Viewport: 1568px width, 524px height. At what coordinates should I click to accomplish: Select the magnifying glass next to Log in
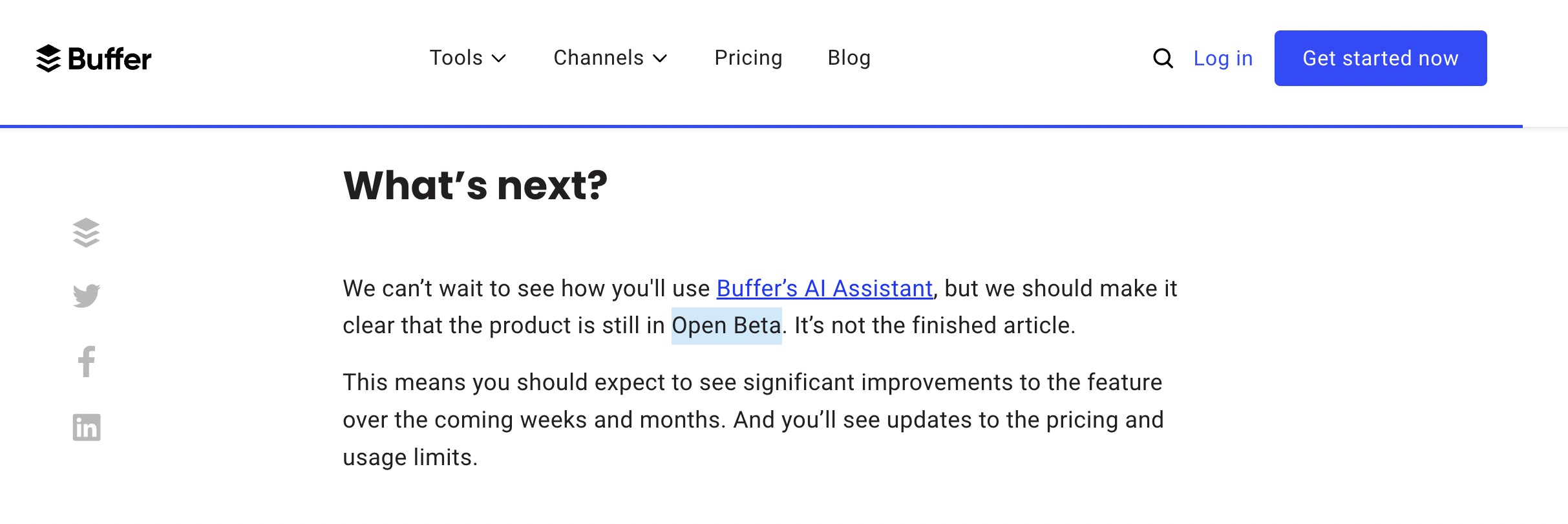click(x=1163, y=58)
